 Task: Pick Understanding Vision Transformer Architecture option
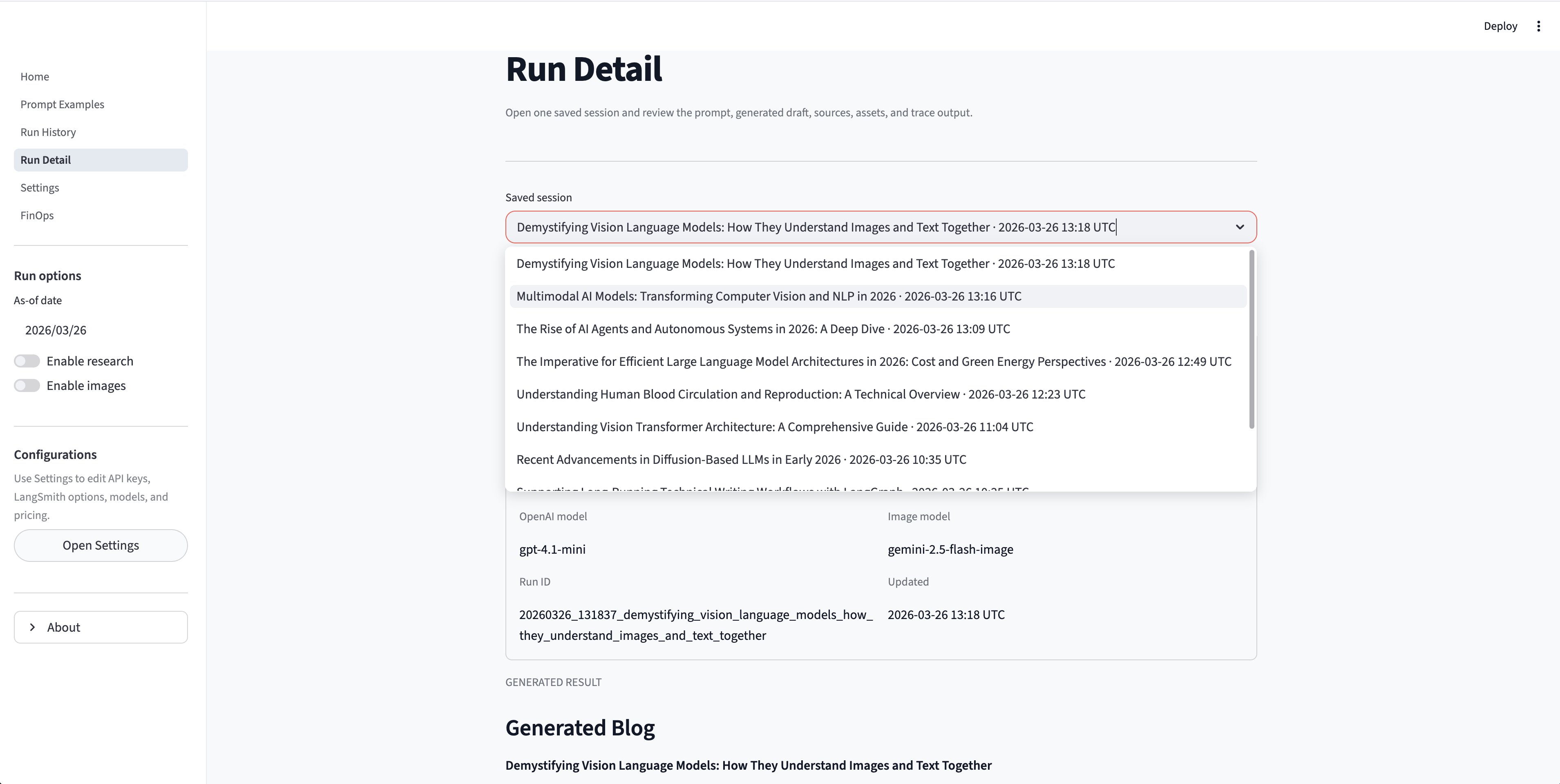[774, 427]
